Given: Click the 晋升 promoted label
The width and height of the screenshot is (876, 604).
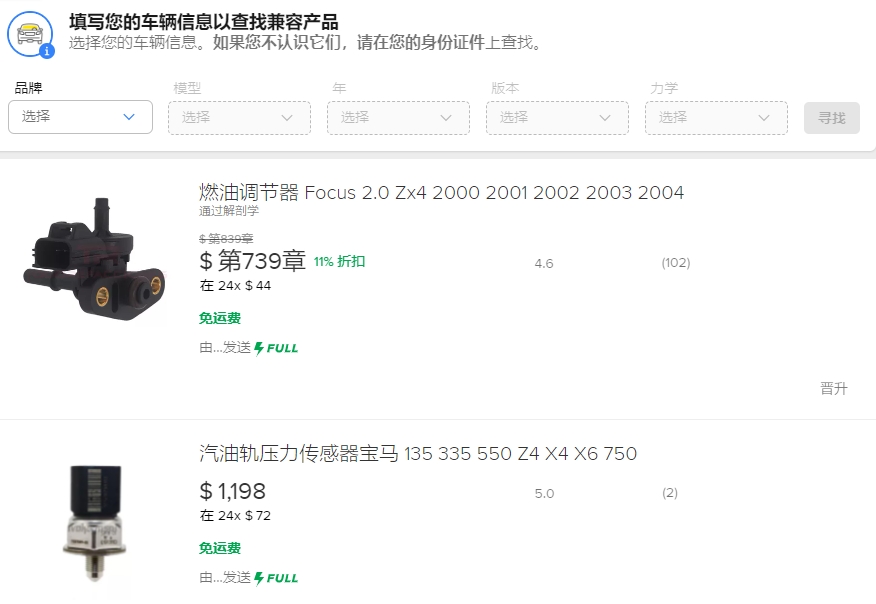Looking at the screenshot, I should tap(833, 389).
